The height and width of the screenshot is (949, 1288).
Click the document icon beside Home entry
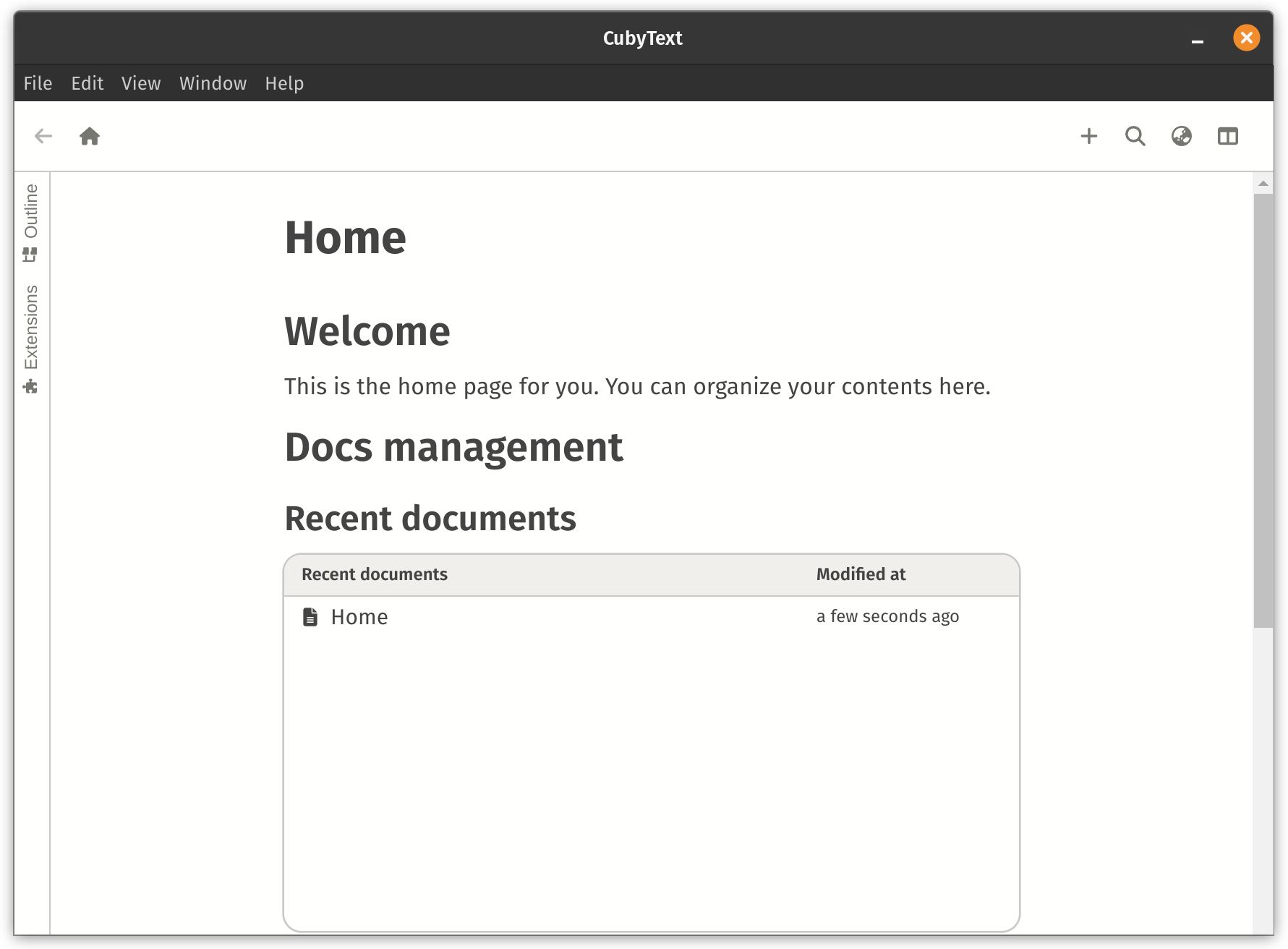[310, 617]
